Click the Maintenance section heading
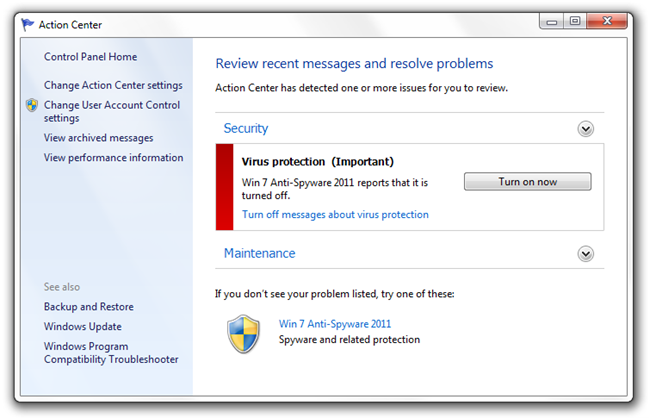This screenshot has width=650, height=418. 260,253
